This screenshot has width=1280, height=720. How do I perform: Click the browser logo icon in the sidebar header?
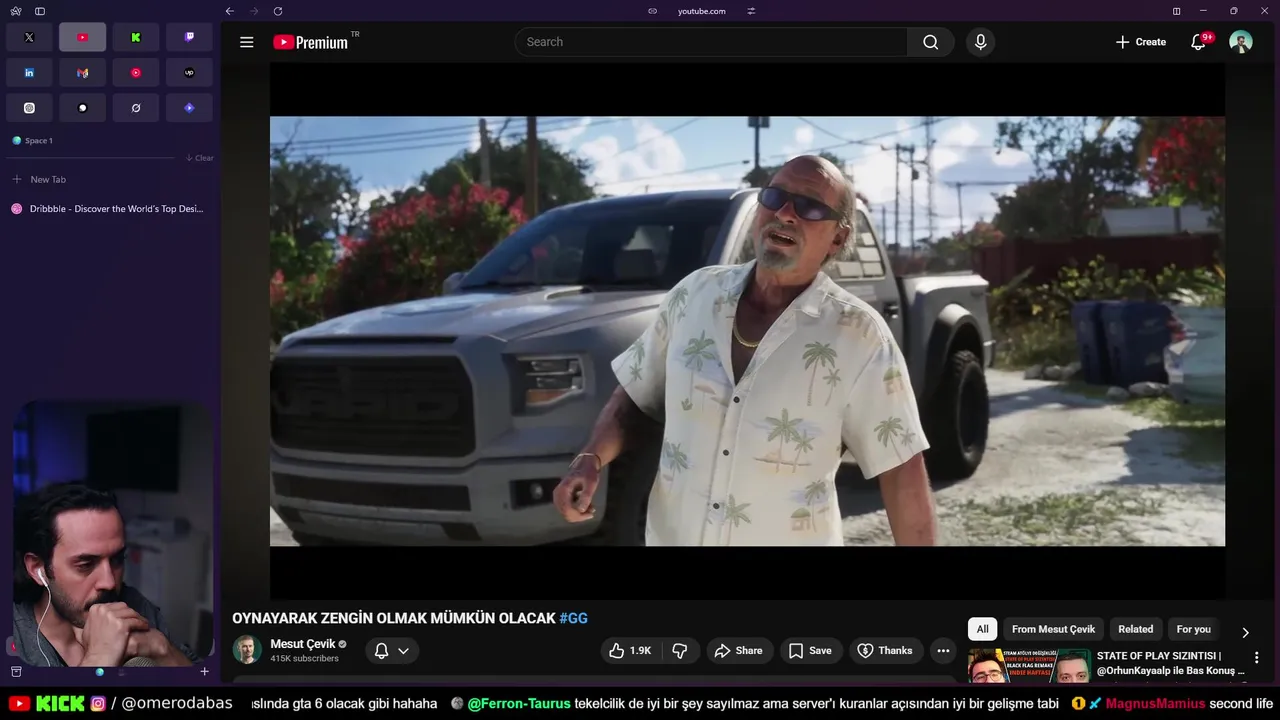(16, 11)
